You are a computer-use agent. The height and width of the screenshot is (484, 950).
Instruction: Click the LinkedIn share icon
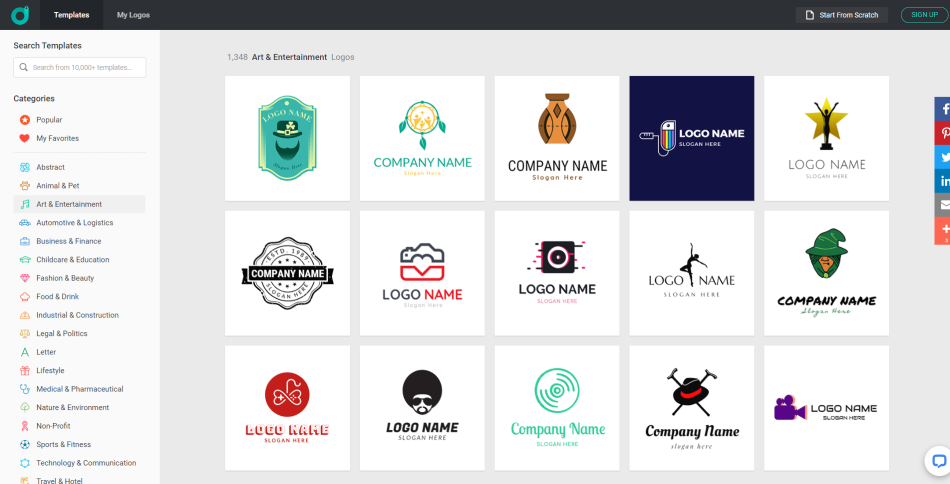(942, 181)
